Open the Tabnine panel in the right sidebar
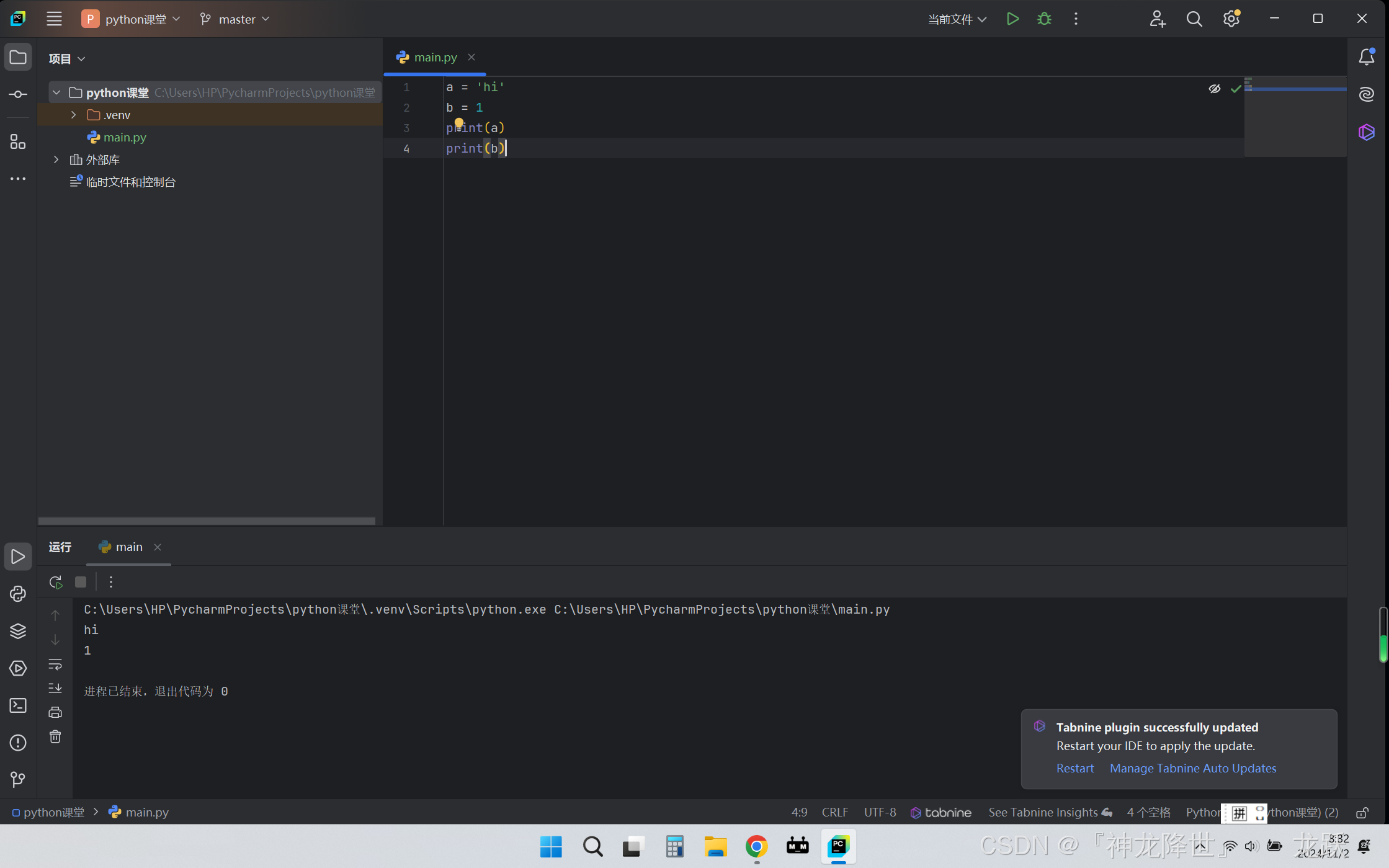This screenshot has width=1389, height=868. [x=1367, y=132]
